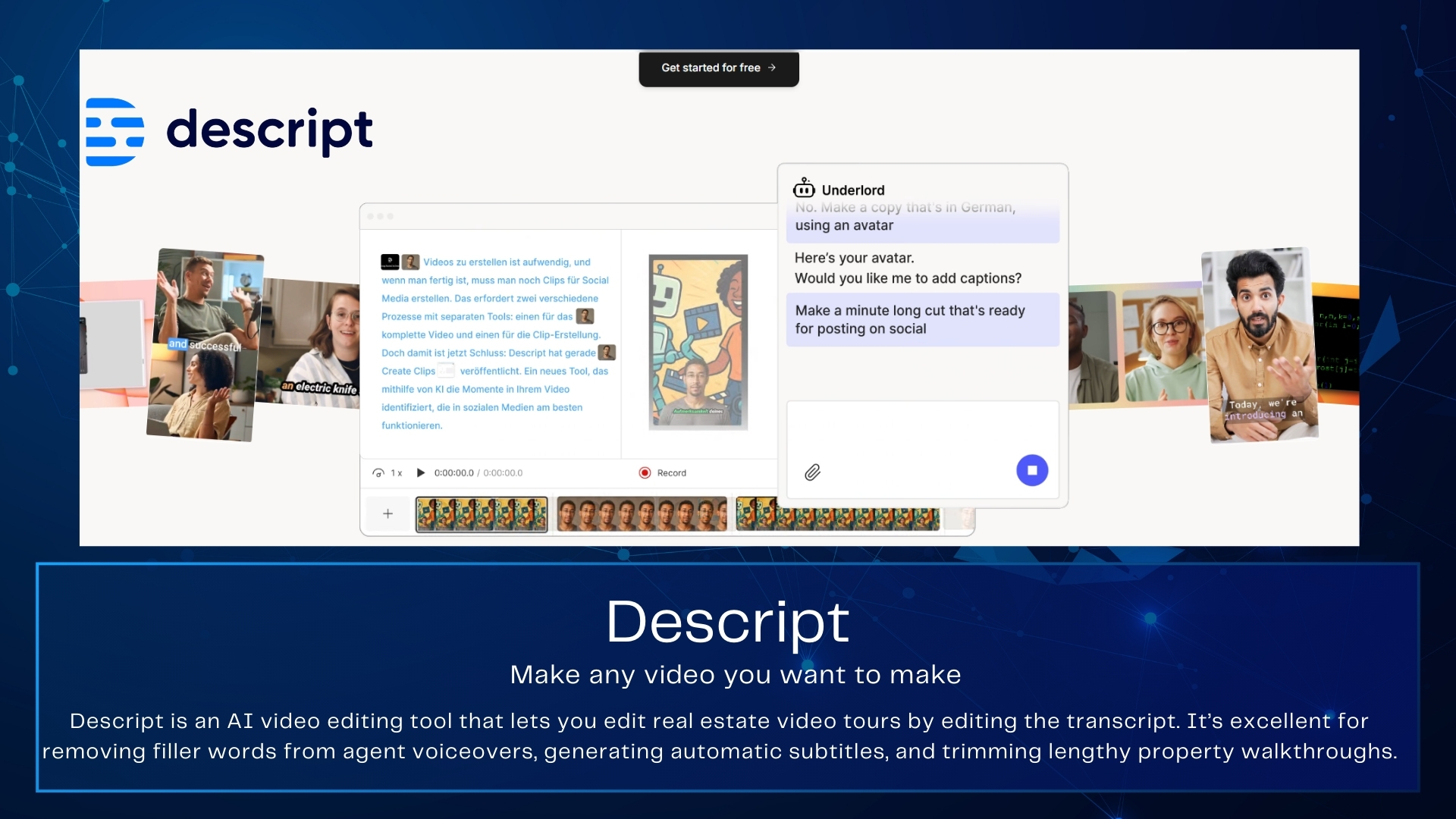Click the blue stop button in chat
This screenshot has width=1456, height=819.
pos(1032,470)
